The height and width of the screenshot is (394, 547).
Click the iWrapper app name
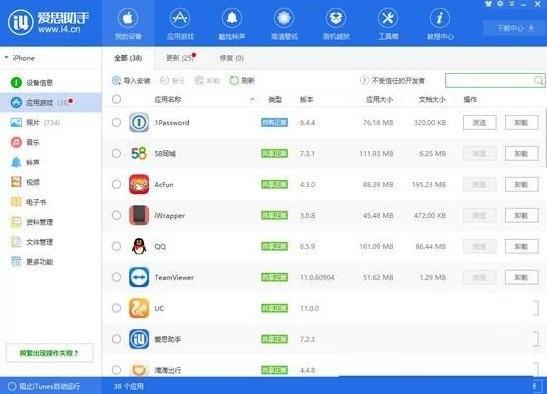click(170, 216)
